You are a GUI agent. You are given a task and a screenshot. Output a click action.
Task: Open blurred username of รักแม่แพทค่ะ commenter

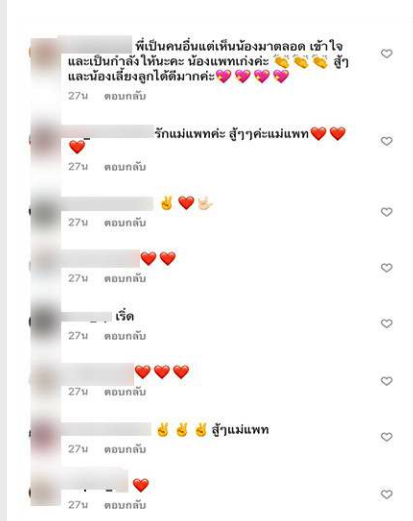[108, 132]
